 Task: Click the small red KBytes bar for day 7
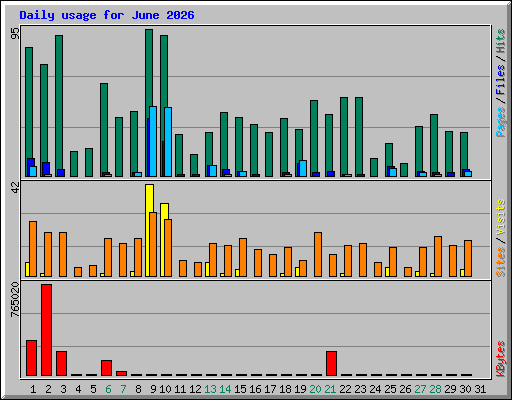click(x=121, y=373)
